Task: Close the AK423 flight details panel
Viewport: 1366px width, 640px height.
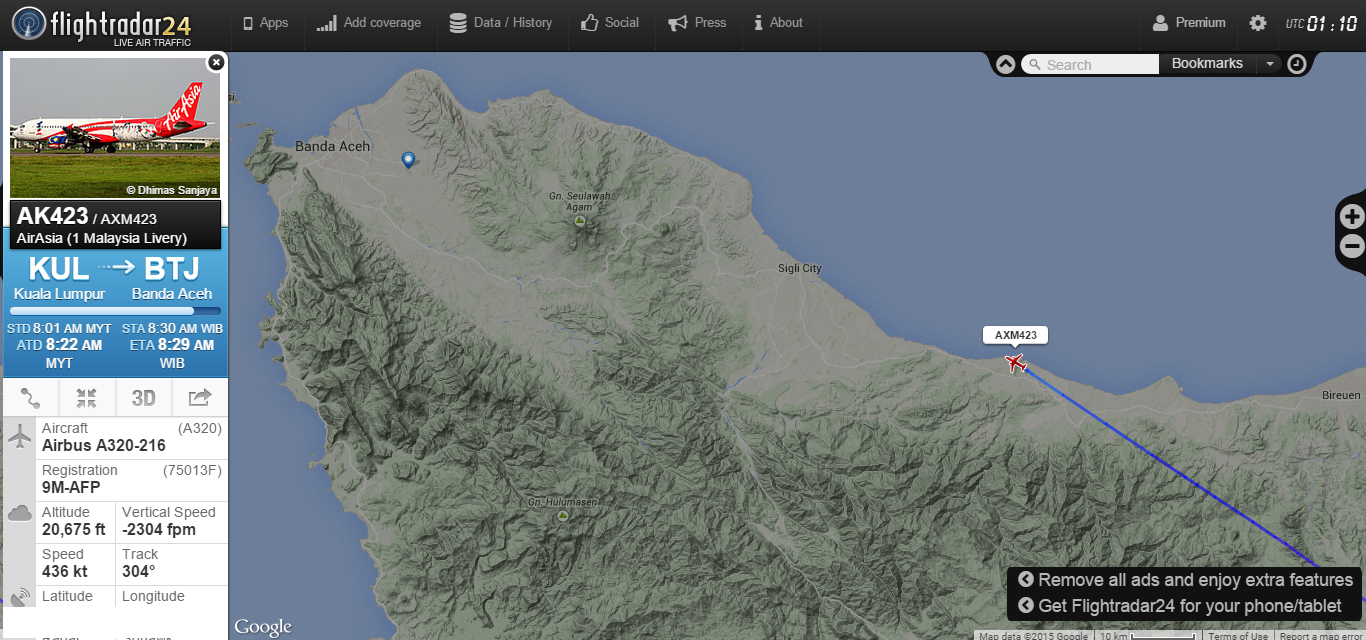Action: [x=216, y=62]
